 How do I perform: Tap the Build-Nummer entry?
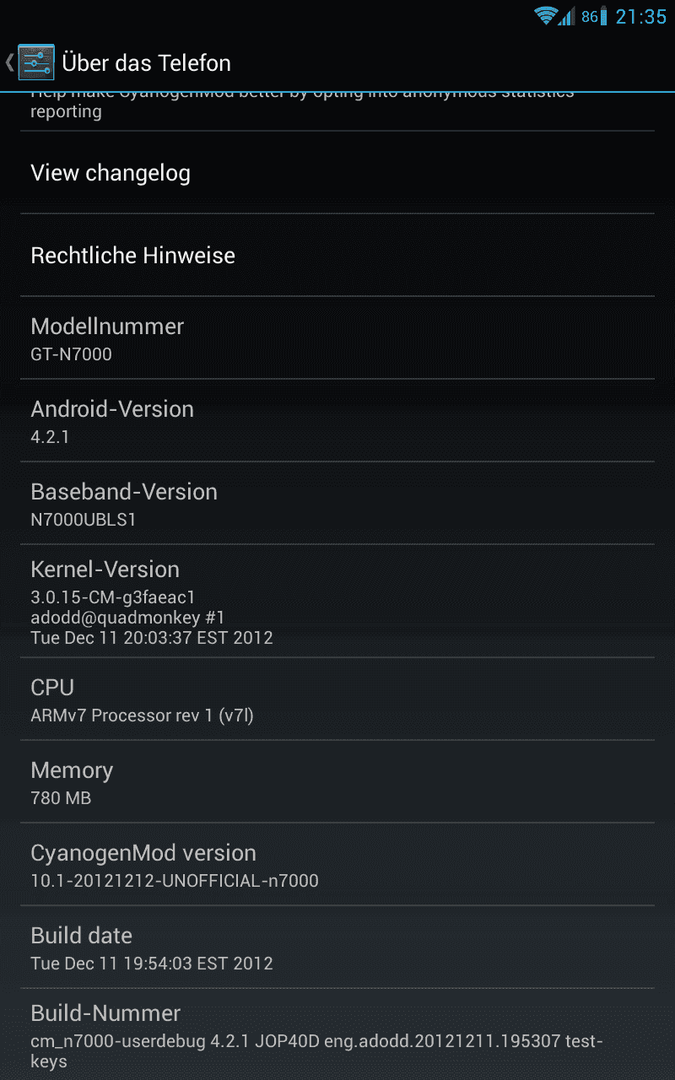point(338,1034)
